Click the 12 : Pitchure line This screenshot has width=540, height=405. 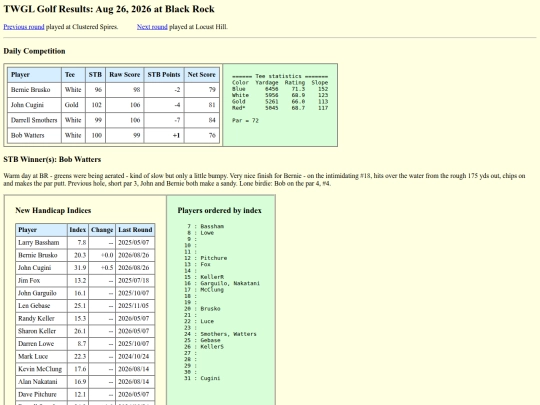point(205,258)
